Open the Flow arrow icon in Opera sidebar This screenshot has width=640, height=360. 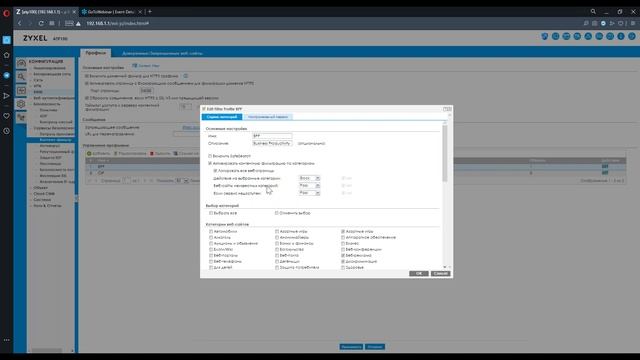click(x=7, y=96)
